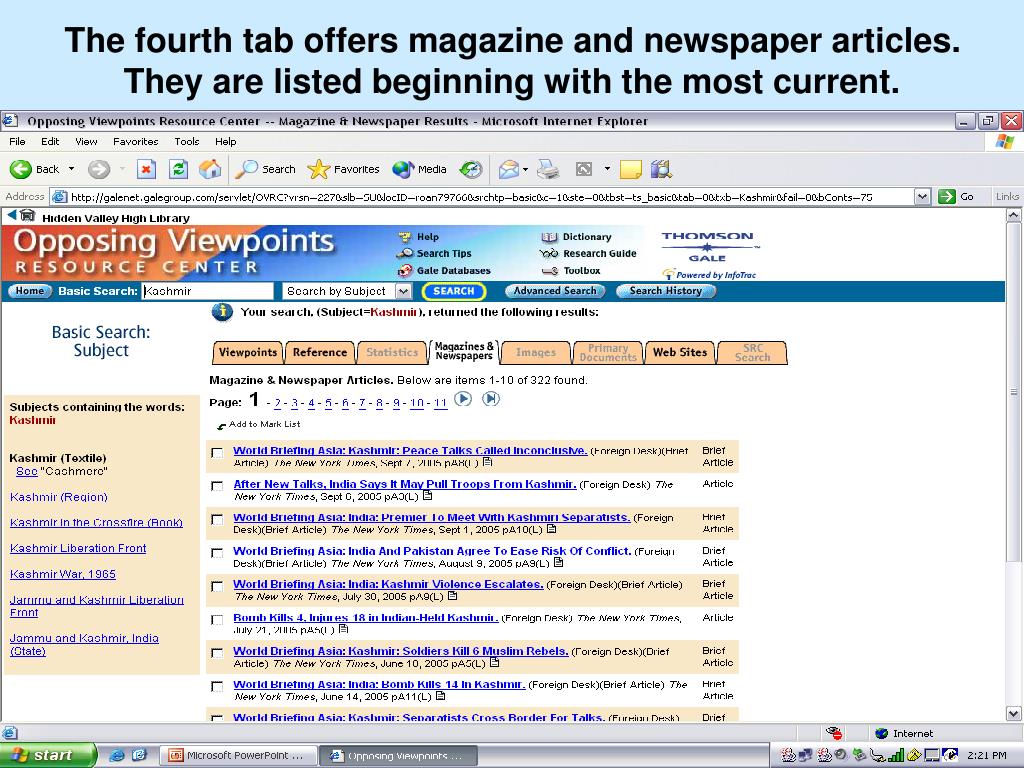Check box for After New Talks article

pyautogui.click(x=217, y=486)
